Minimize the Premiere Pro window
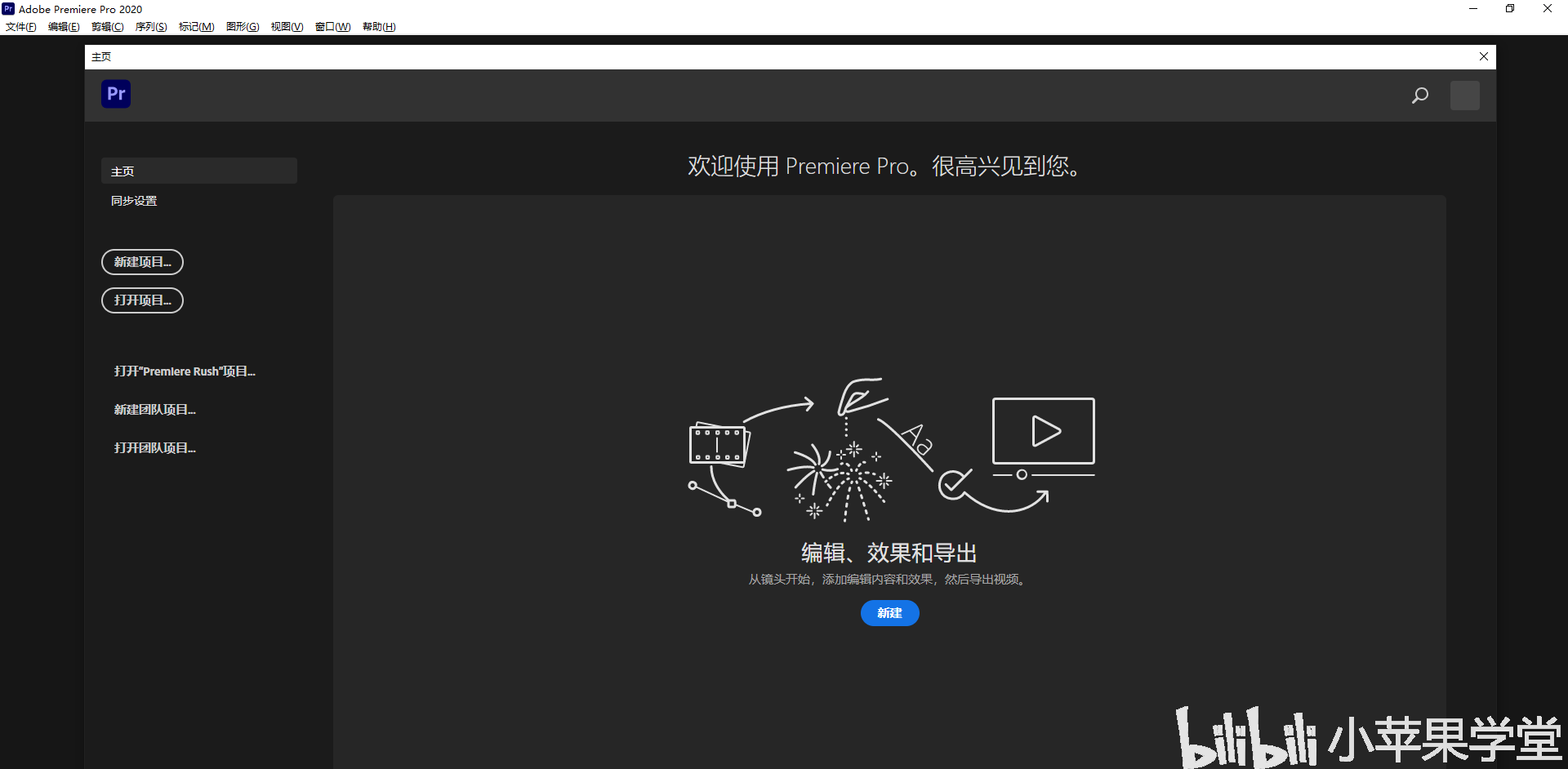Screen dimensions: 1568x769 click(1473, 9)
